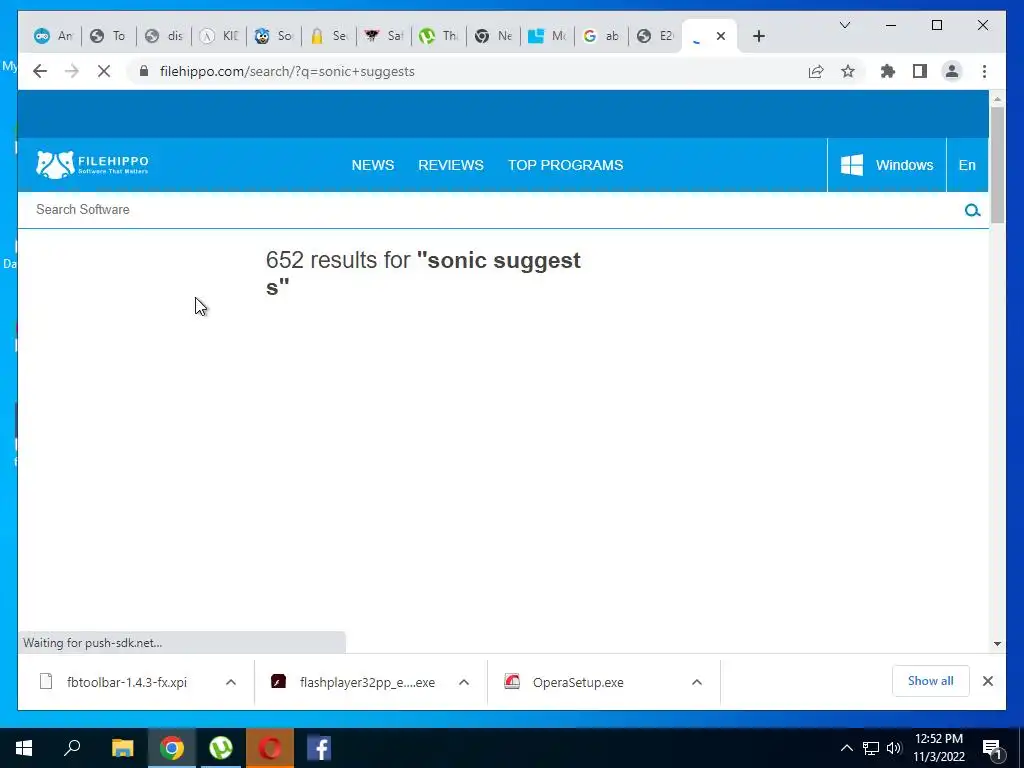
Task: Switch to the 'KID' tab
Action: point(219,36)
